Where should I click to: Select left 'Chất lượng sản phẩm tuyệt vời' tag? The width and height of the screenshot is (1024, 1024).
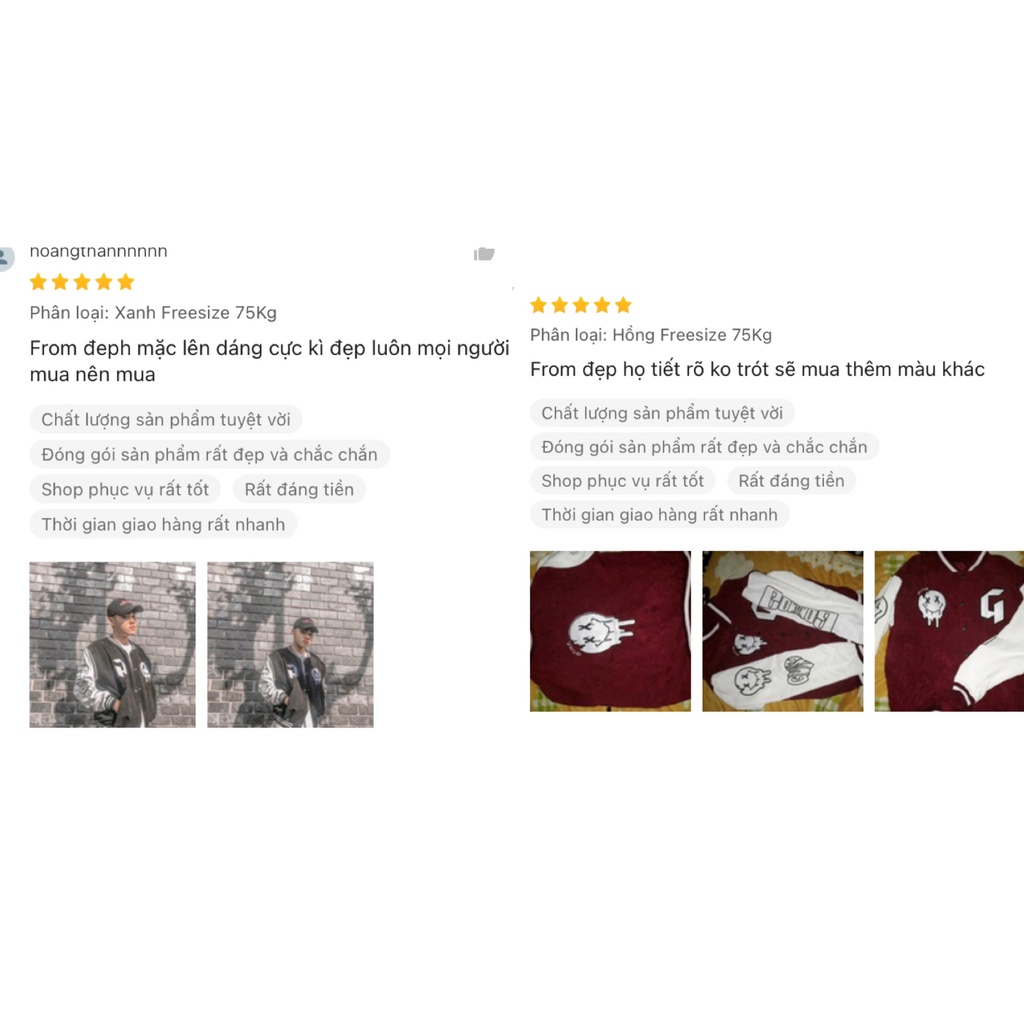tap(166, 419)
